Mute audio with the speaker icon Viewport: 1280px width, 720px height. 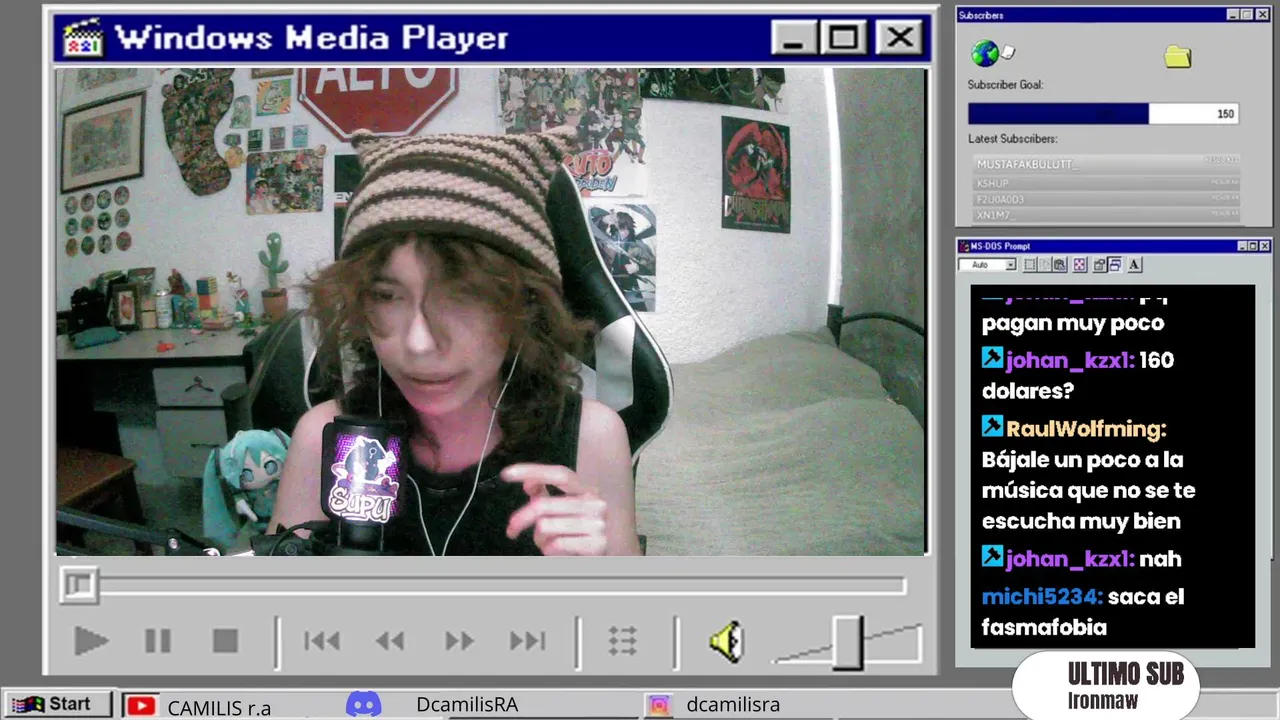(x=727, y=641)
